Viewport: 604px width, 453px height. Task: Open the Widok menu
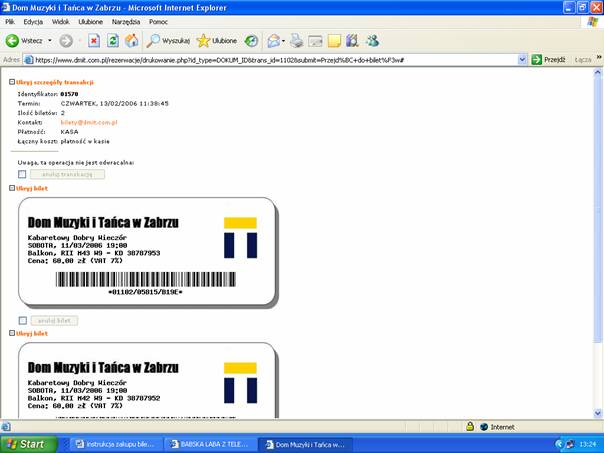[60, 21]
